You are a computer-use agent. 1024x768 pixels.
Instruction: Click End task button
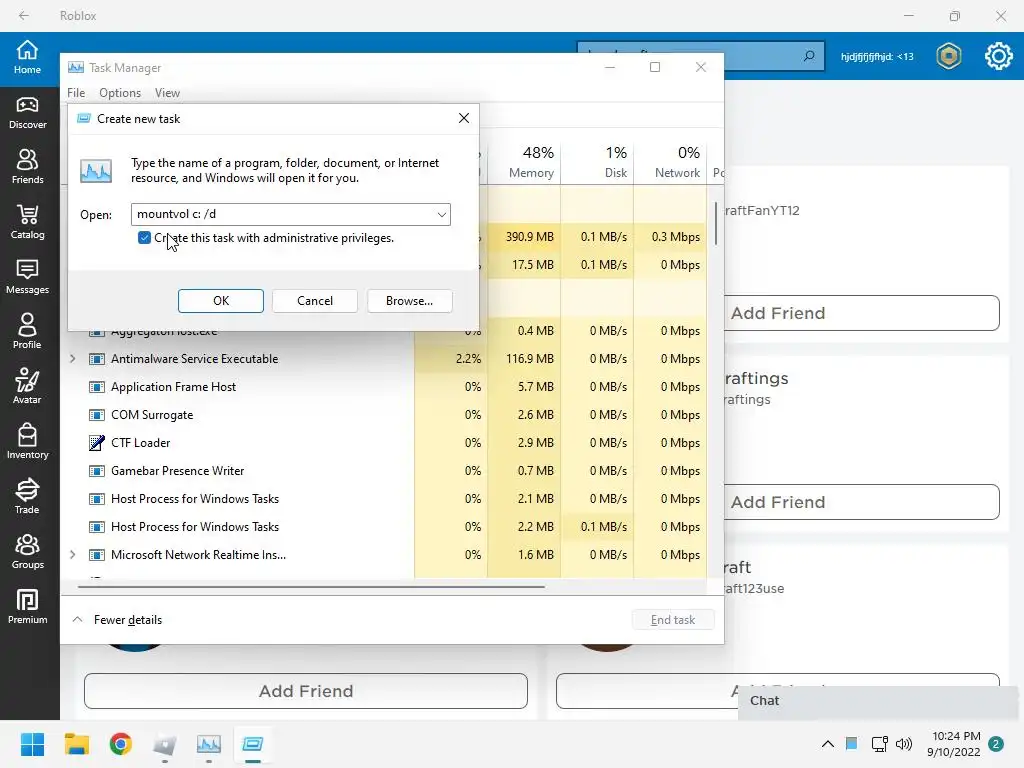click(673, 620)
